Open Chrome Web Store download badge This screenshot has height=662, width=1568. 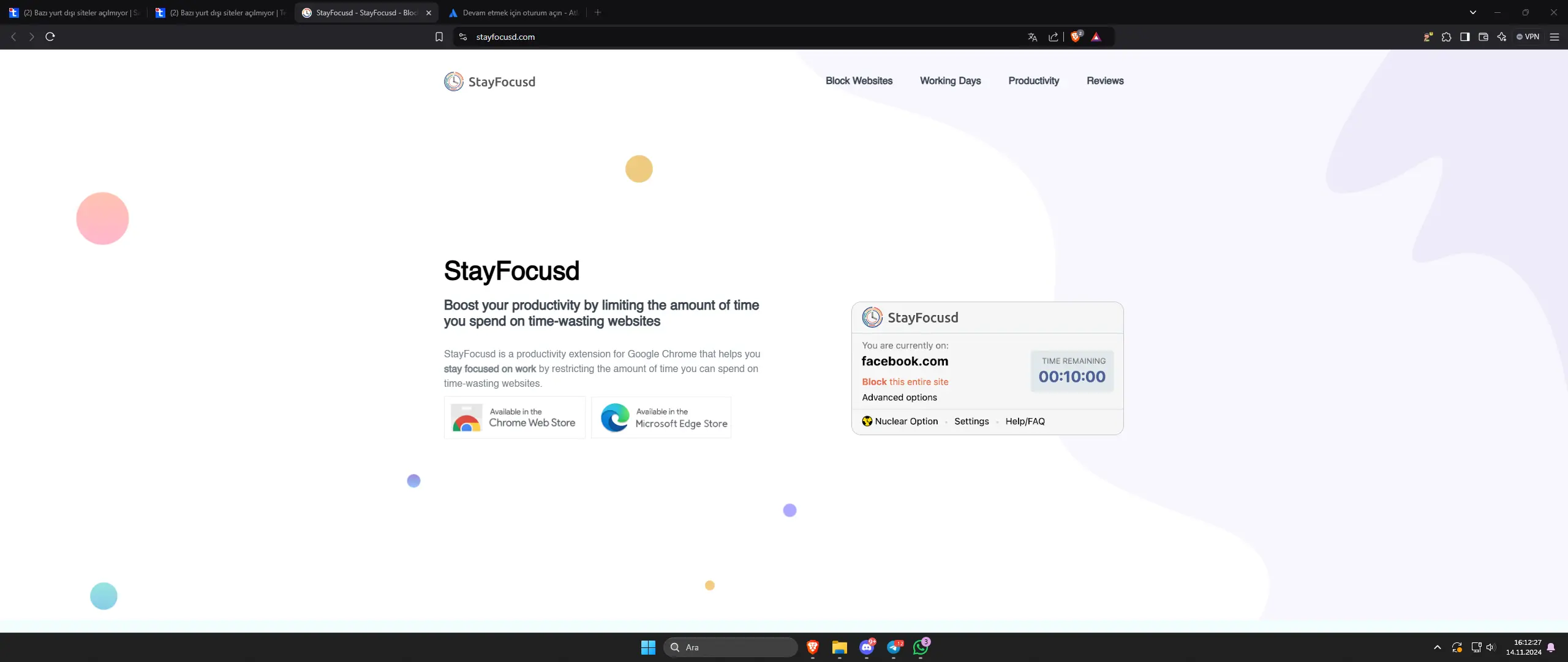(x=514, y=417)
